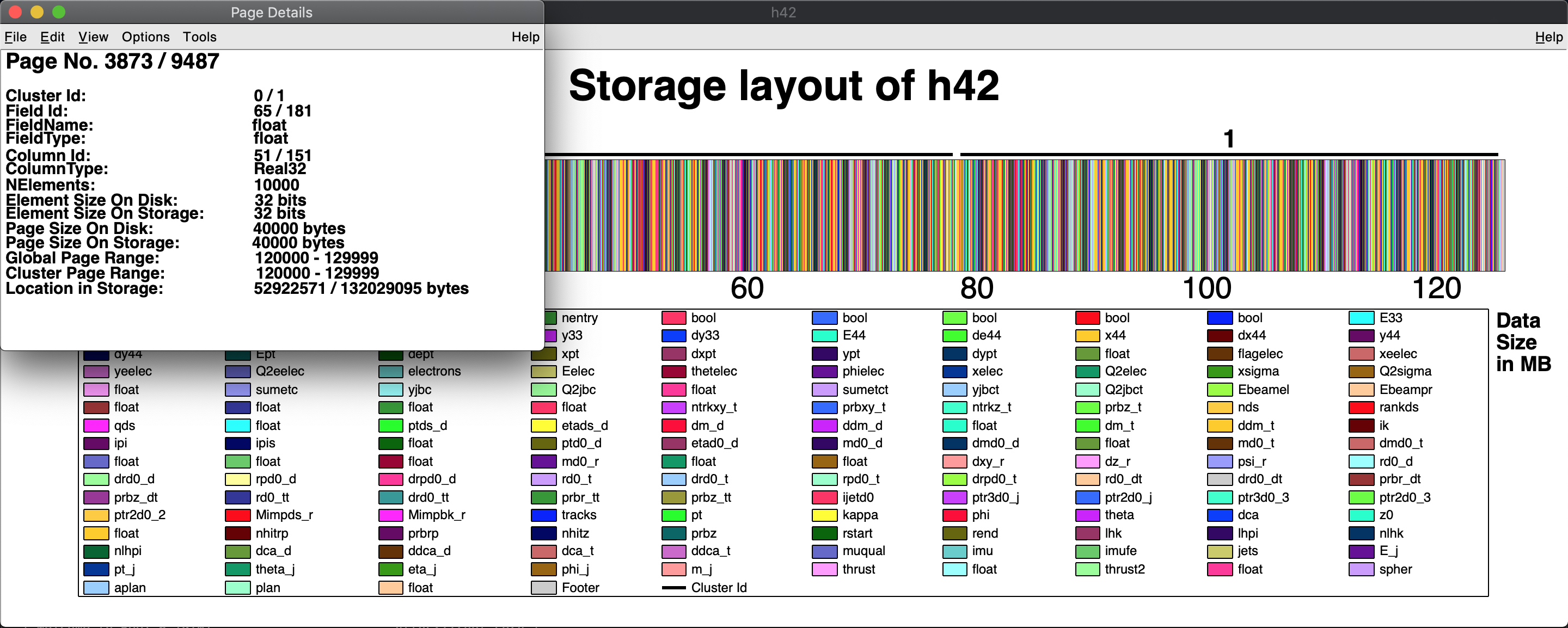The height and width of the screenshot is (628, 1568).
Task: Click the kappa yellow legend swatch
Action: pos(825,515)
